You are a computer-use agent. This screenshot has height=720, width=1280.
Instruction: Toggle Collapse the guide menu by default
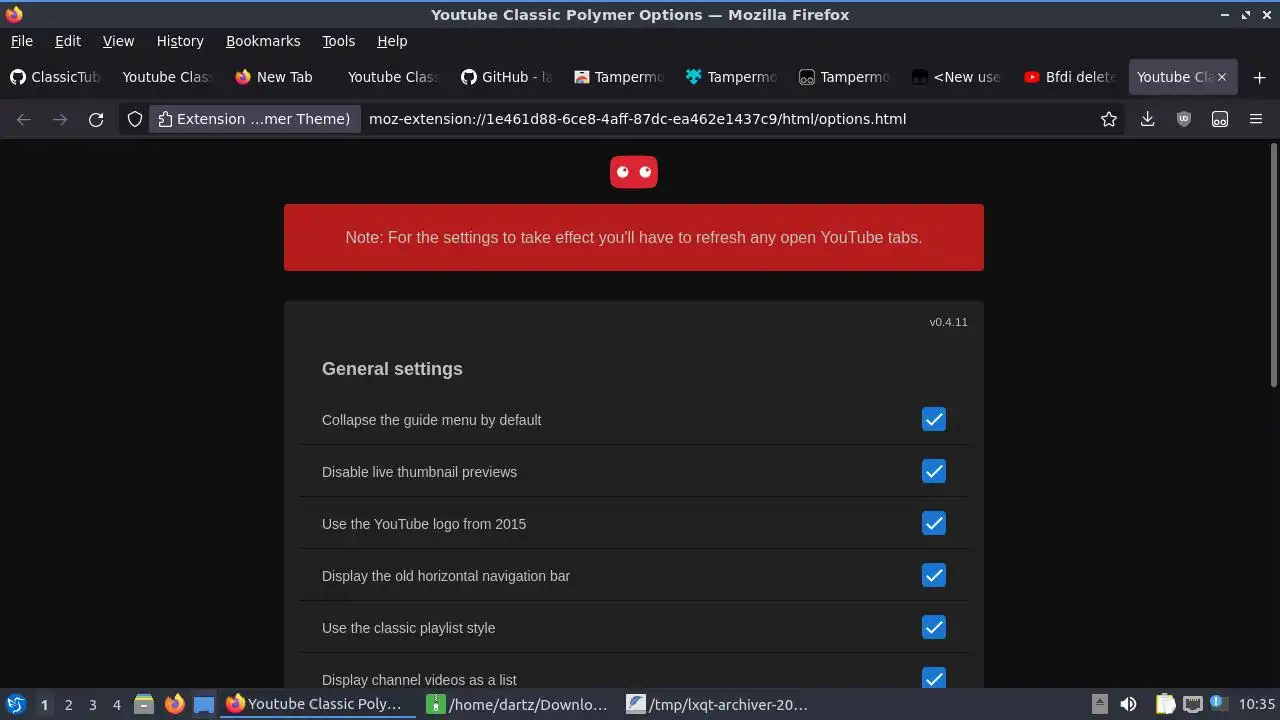point(934,419)
